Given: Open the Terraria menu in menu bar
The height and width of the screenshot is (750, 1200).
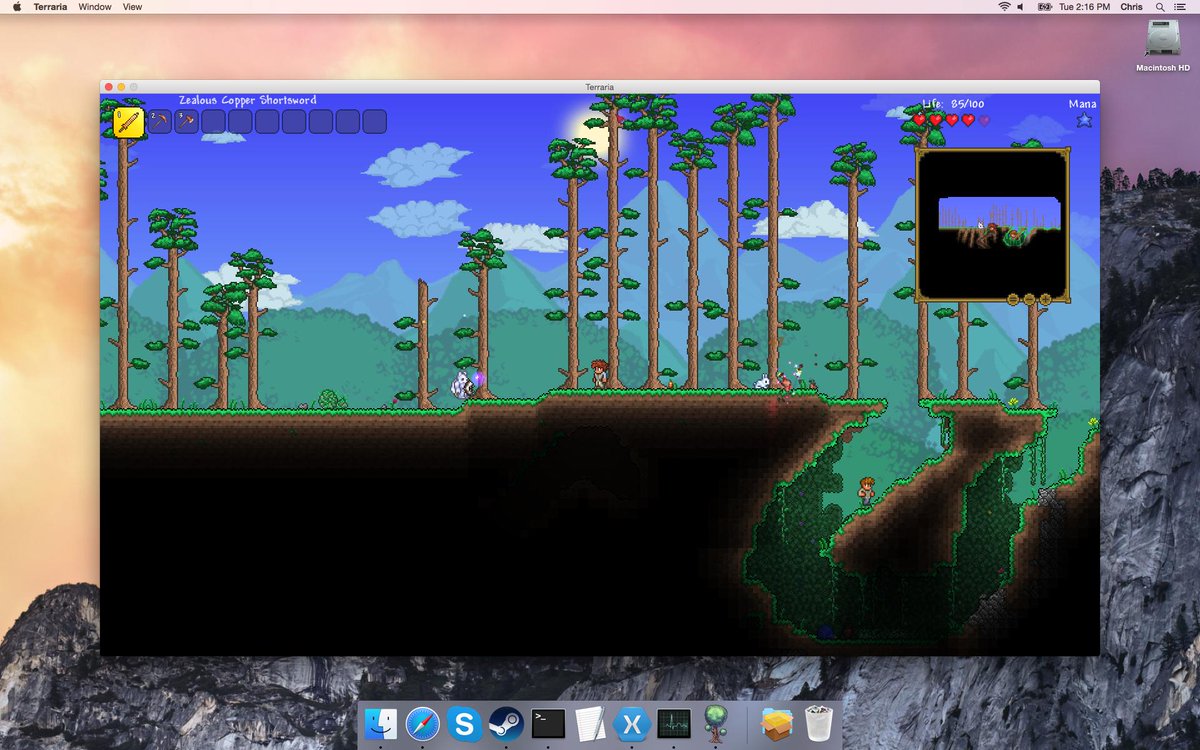Looking at the screenshot, I should pyautogui.click(x=52, y=7).
